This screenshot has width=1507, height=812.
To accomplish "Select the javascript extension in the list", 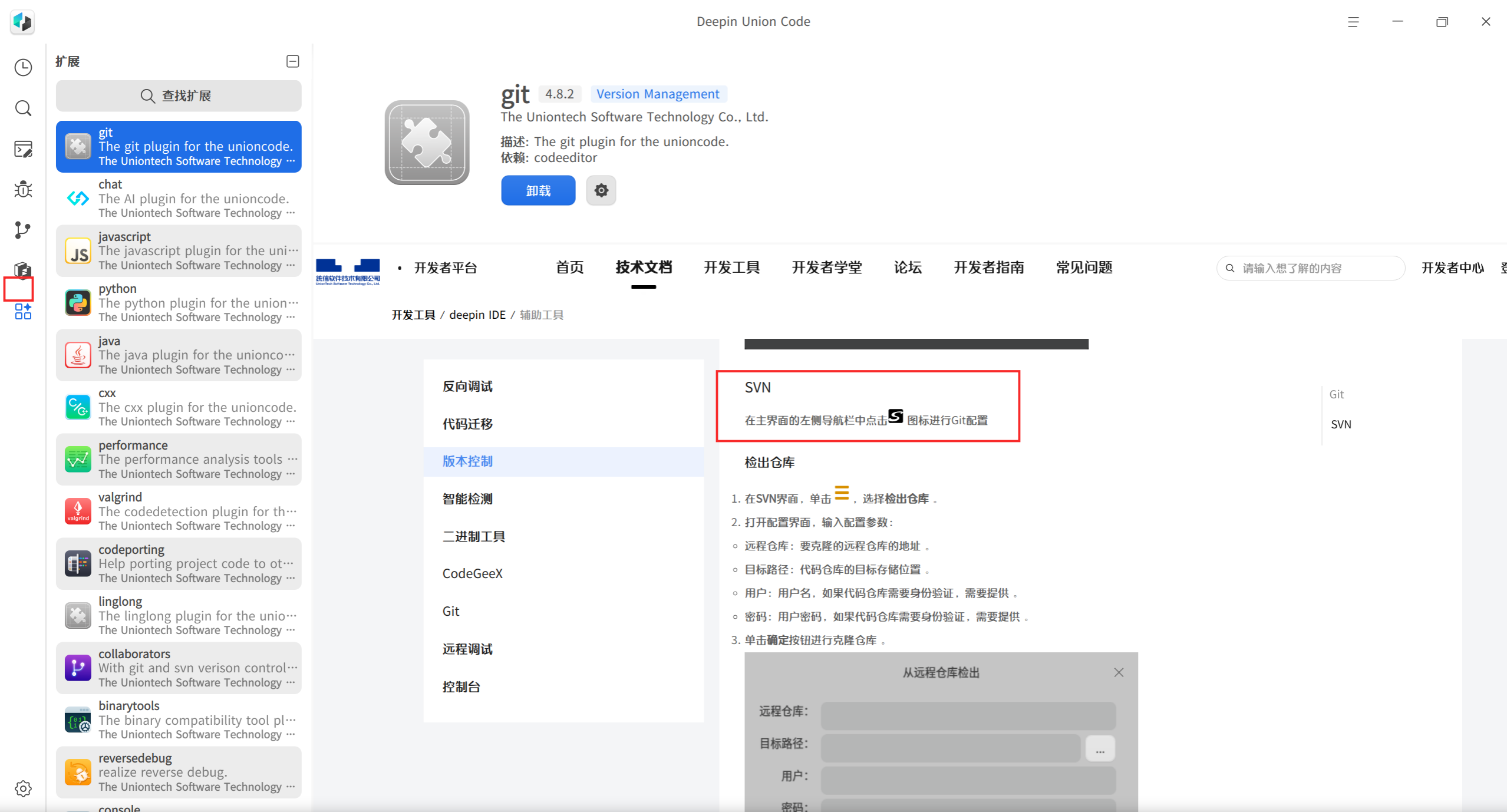I will [x=179, y=251].
